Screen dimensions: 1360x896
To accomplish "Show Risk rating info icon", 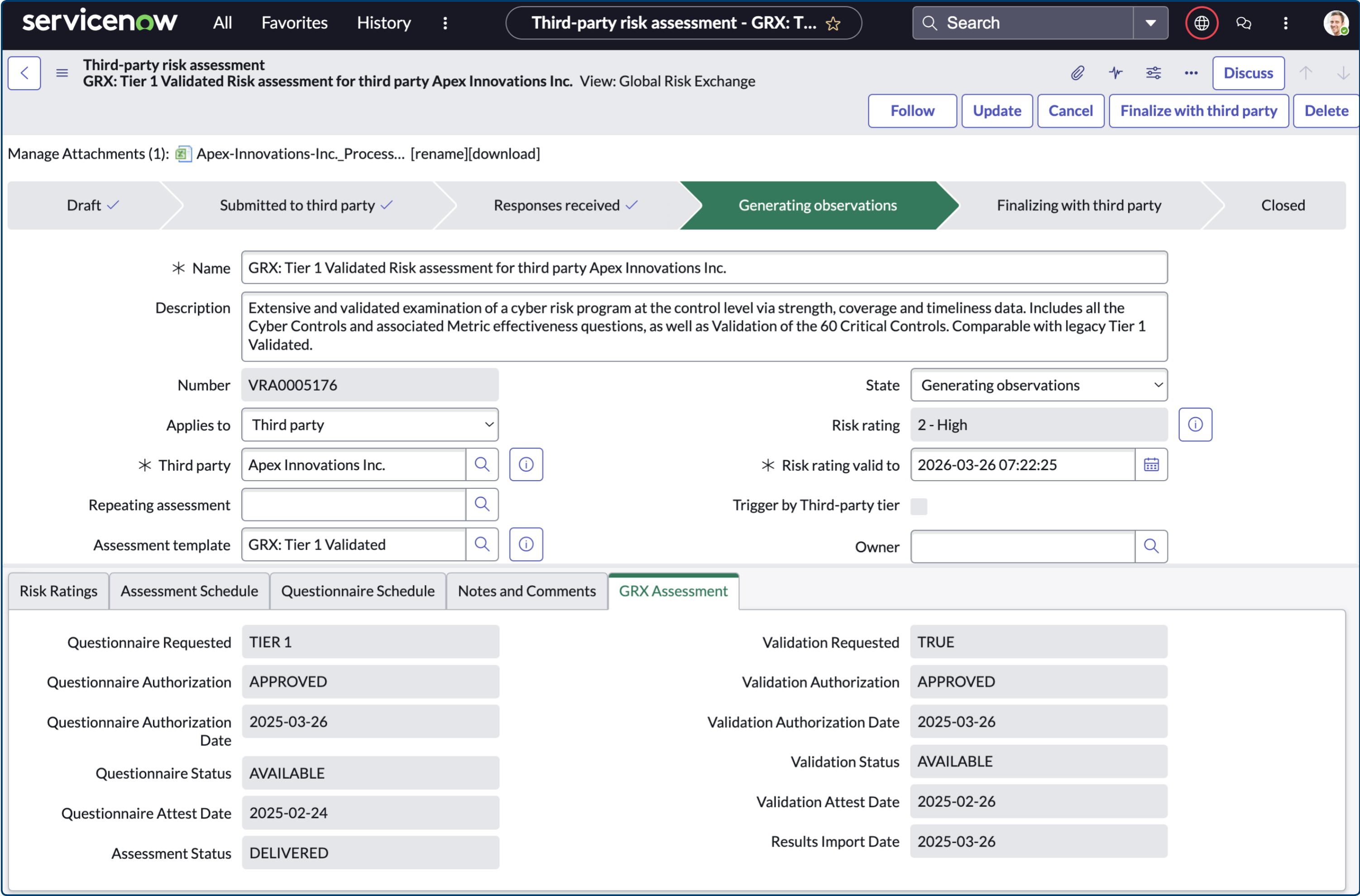I will pos(1195,424).
